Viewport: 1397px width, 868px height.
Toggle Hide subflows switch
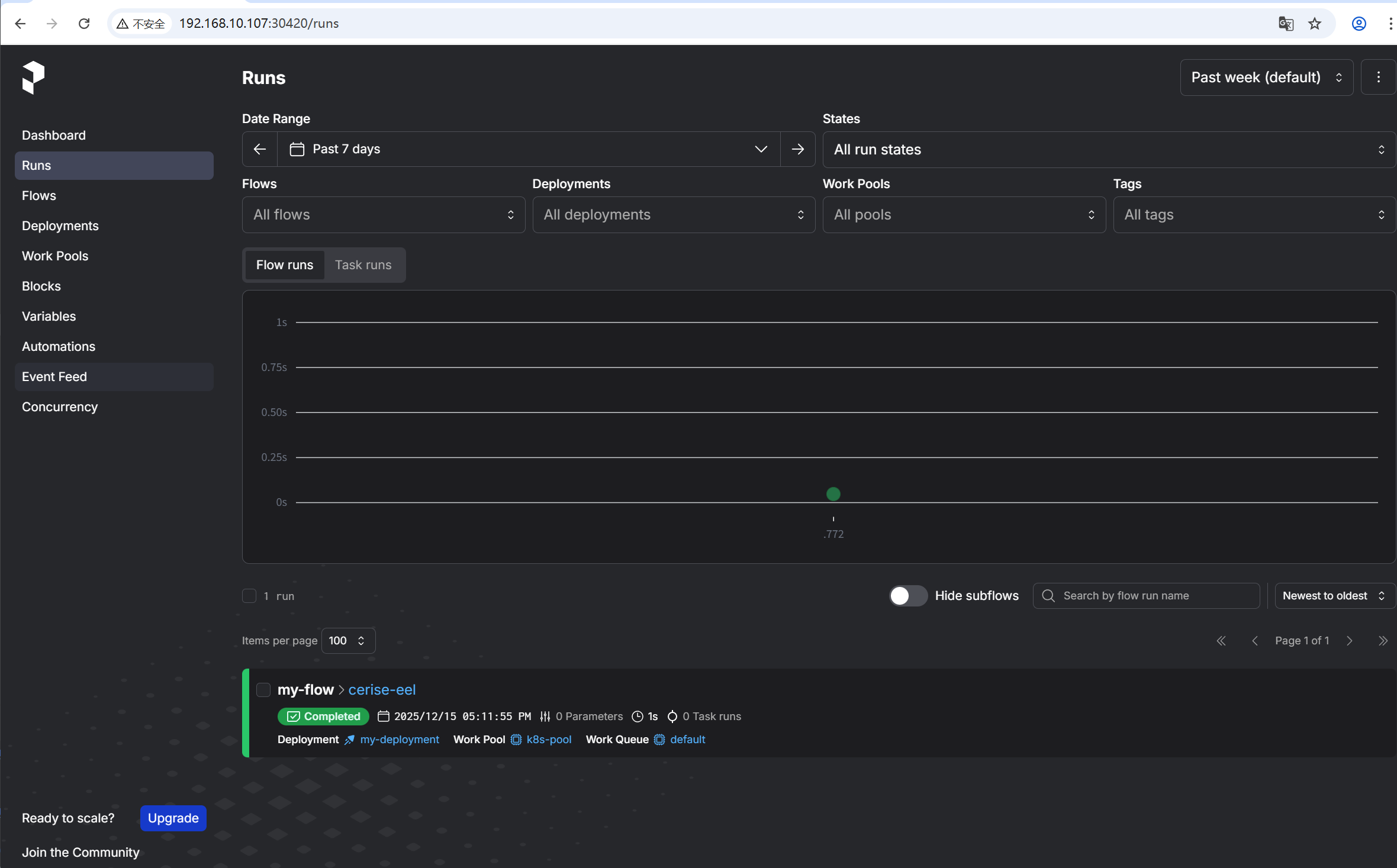(908, 596)
